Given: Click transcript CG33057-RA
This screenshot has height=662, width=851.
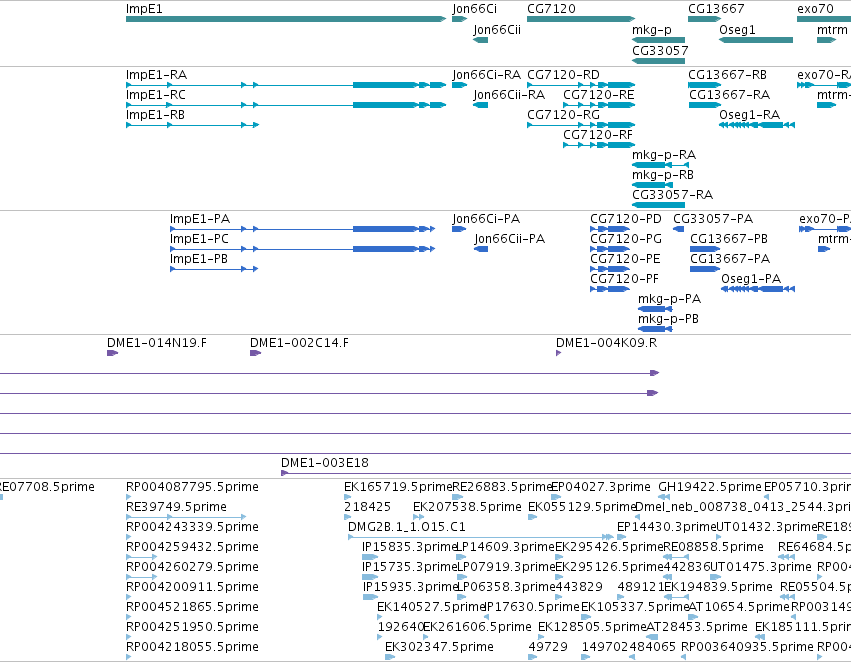Looking at the screenshot, I should point(658,205).
